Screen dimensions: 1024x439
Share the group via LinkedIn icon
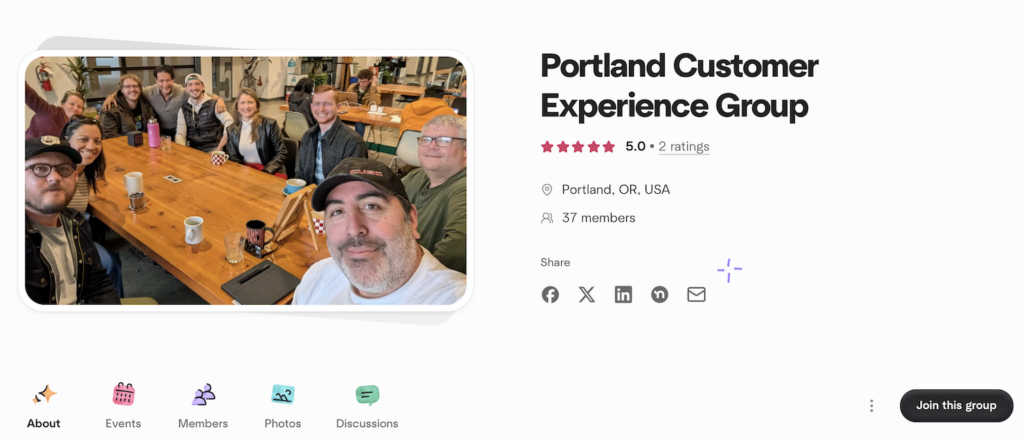pyautogui.click(x=623, y=295)
